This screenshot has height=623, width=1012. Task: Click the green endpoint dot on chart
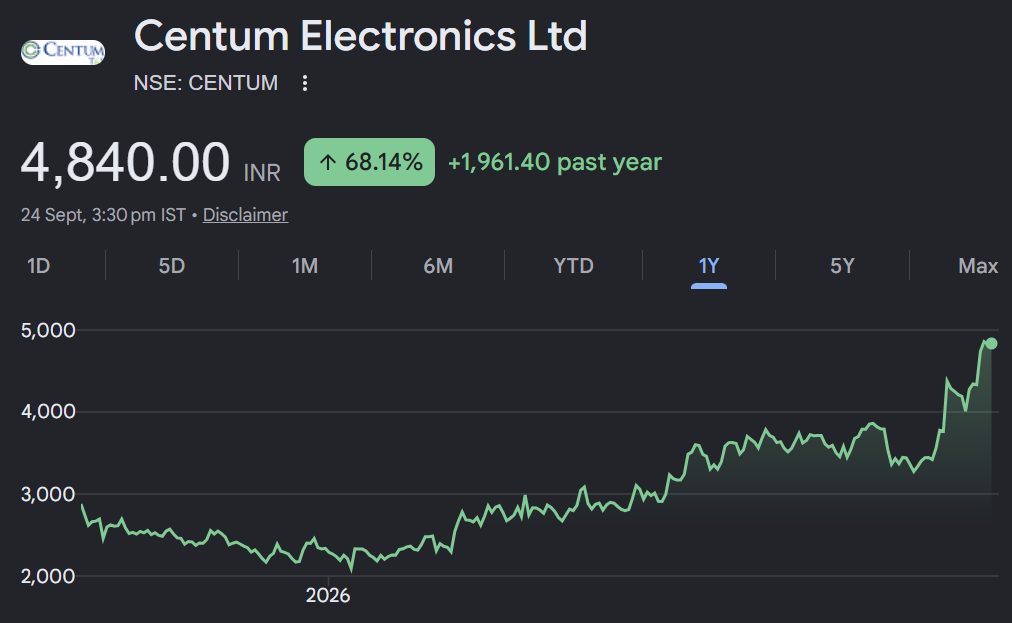point(991,343)
